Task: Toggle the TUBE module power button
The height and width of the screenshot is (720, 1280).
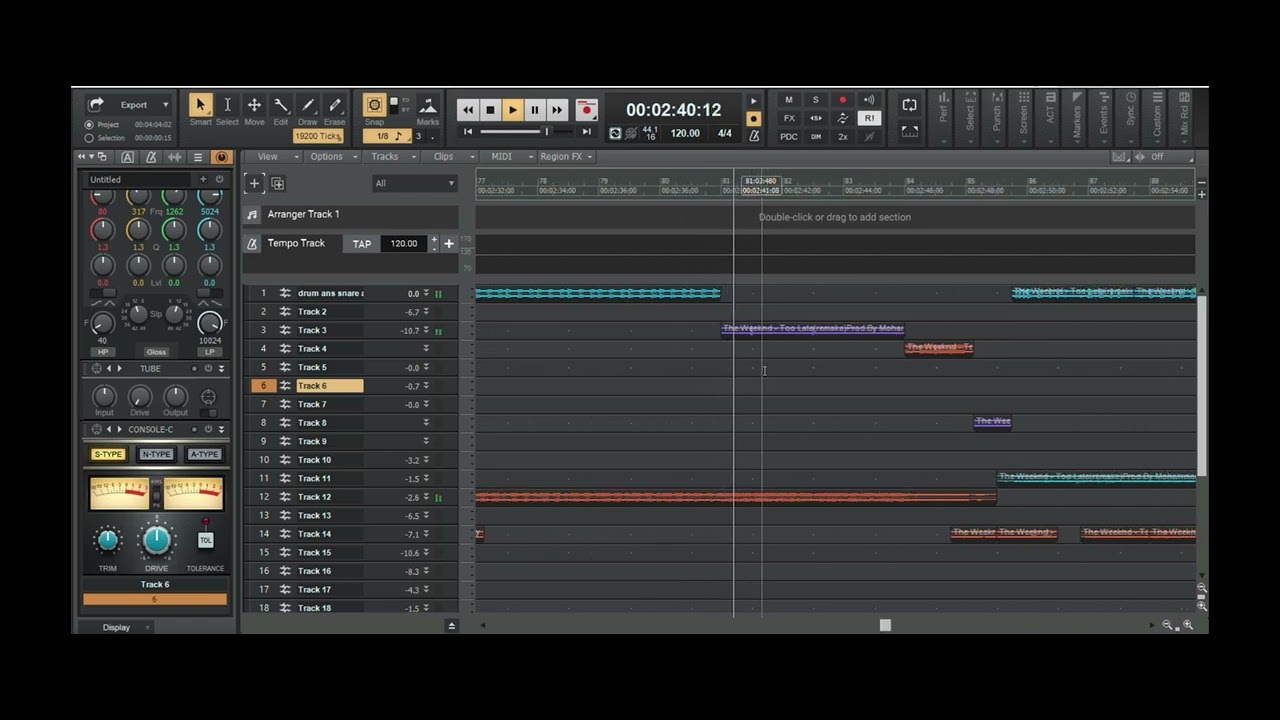Action: [x=208, y=369]
